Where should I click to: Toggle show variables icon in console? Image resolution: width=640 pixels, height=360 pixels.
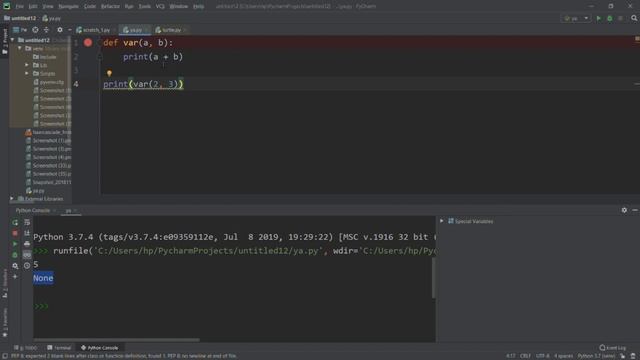coord(27,255)
